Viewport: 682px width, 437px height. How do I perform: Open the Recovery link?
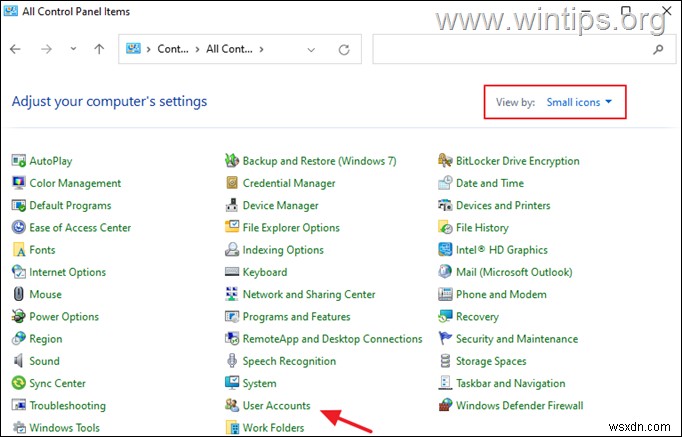477,317
